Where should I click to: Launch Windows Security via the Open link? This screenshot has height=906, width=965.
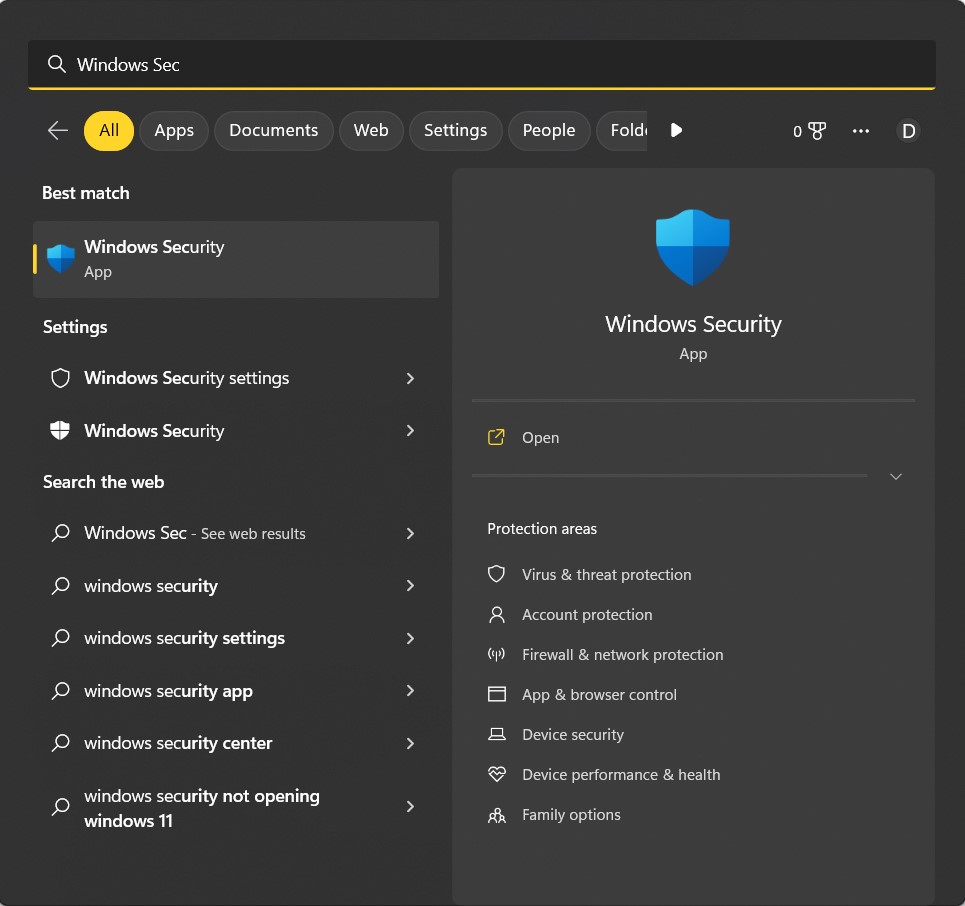click(540, 437)
